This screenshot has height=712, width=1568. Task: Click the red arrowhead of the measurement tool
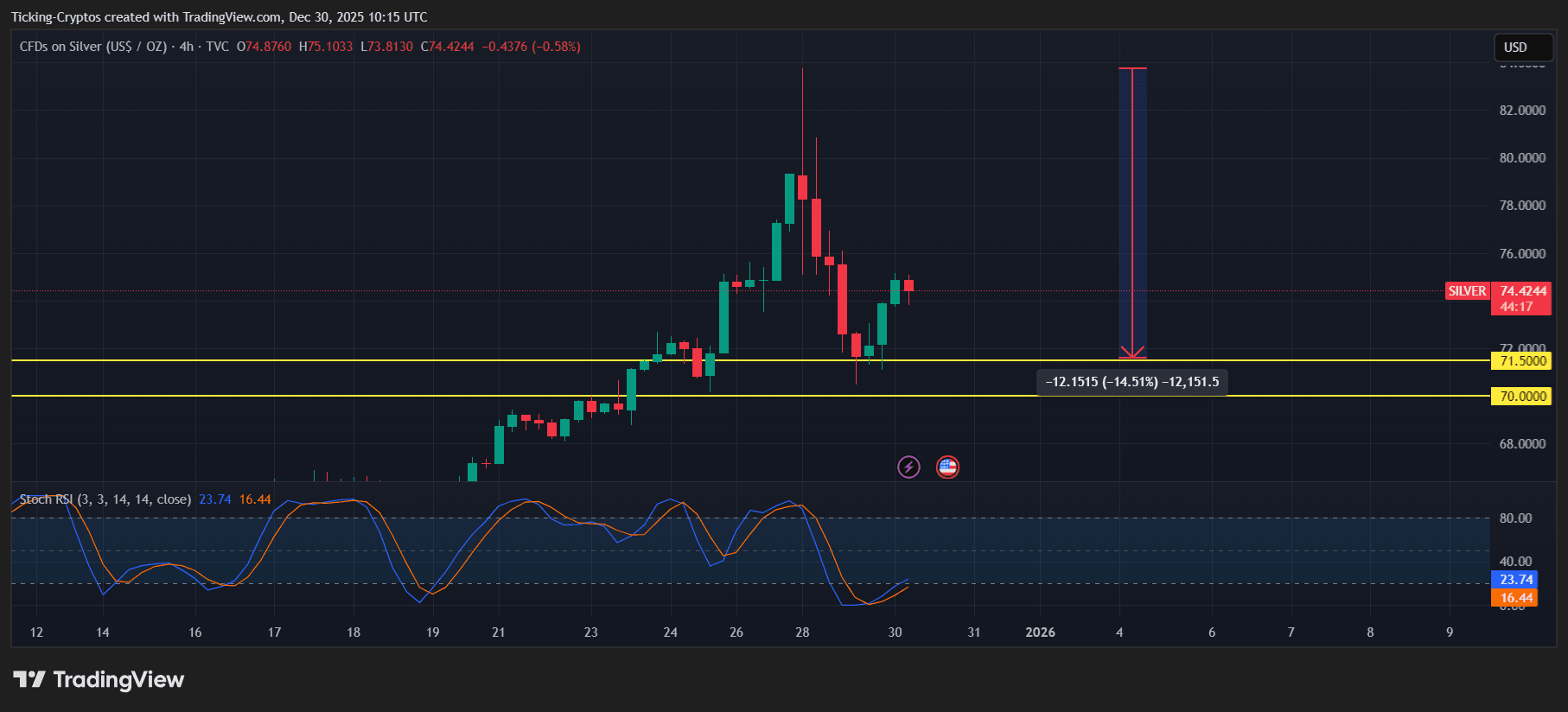1132,353
